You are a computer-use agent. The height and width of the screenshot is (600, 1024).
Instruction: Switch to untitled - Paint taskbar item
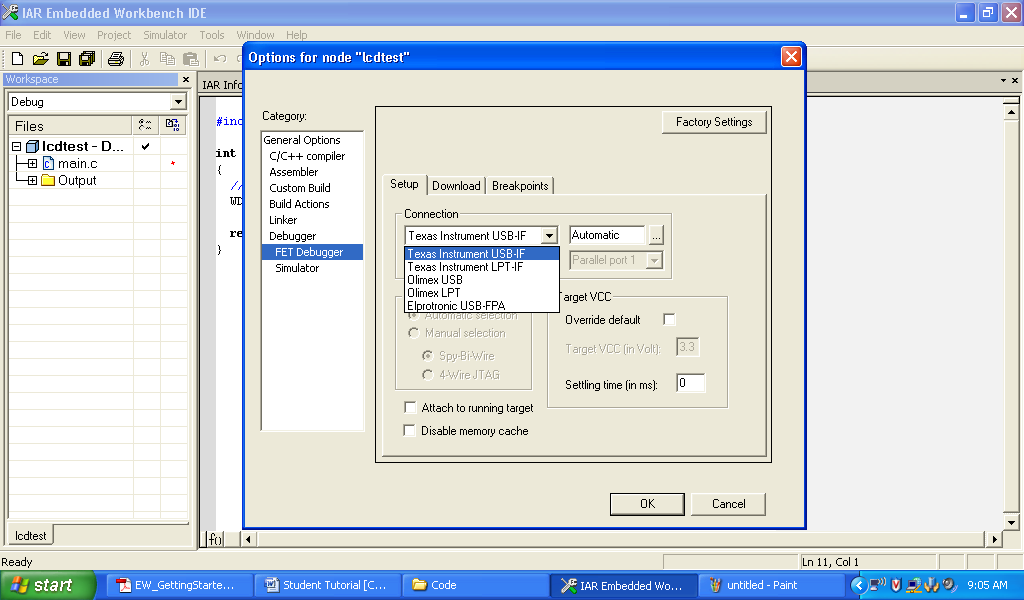[771, 585]
